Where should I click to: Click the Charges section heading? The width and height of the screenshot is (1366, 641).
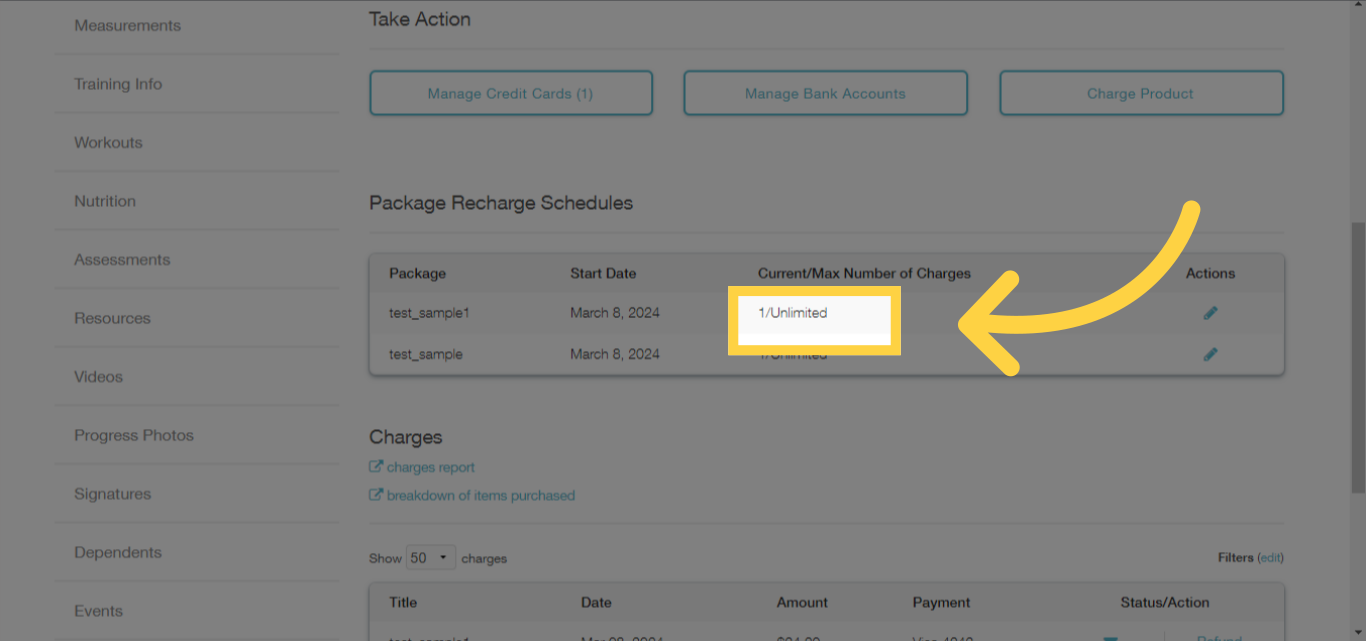405,437
